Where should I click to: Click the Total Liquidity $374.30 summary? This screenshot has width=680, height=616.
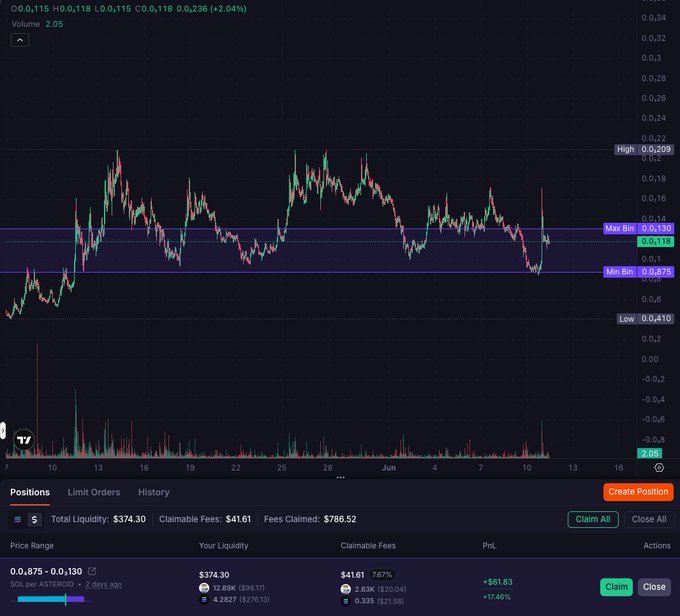point(98,519)
